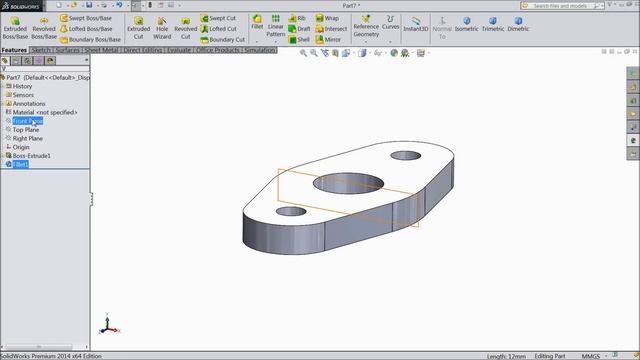Open the Office Products tab

pyautogui.click(x=218, y=50)
